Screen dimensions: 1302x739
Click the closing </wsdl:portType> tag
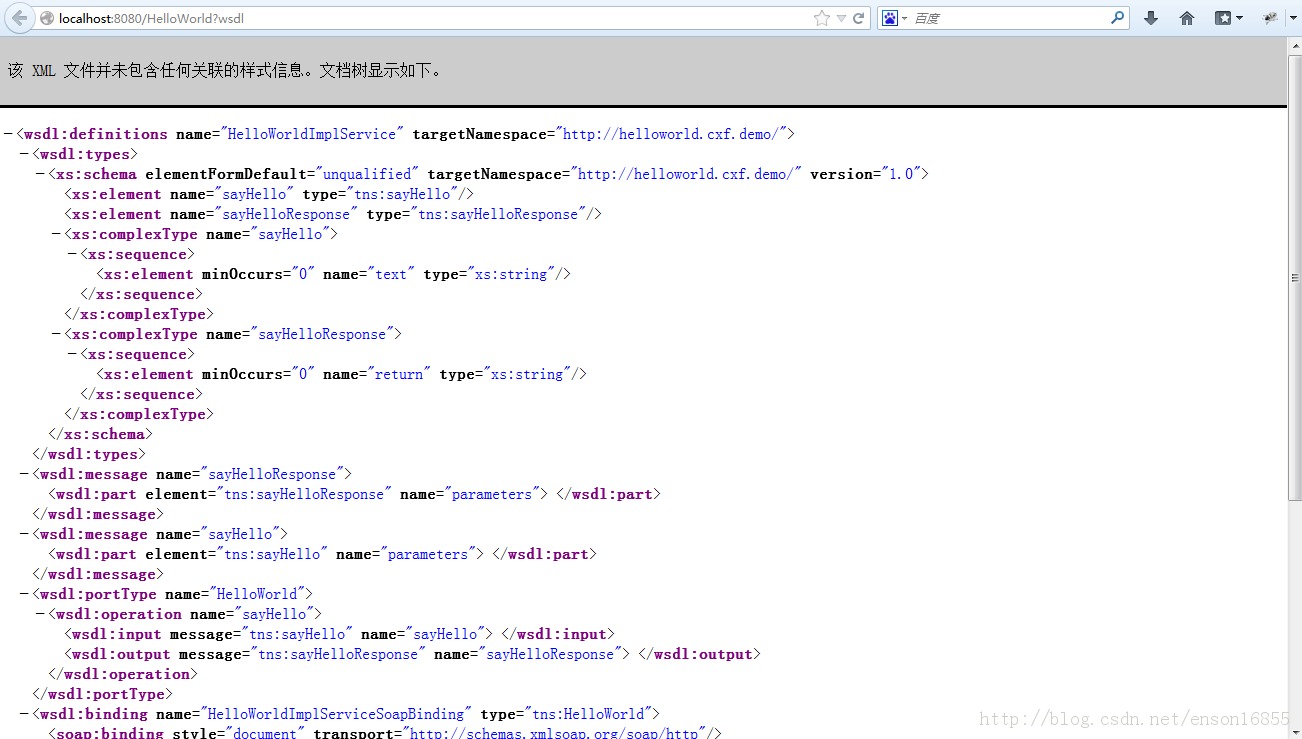103,694
